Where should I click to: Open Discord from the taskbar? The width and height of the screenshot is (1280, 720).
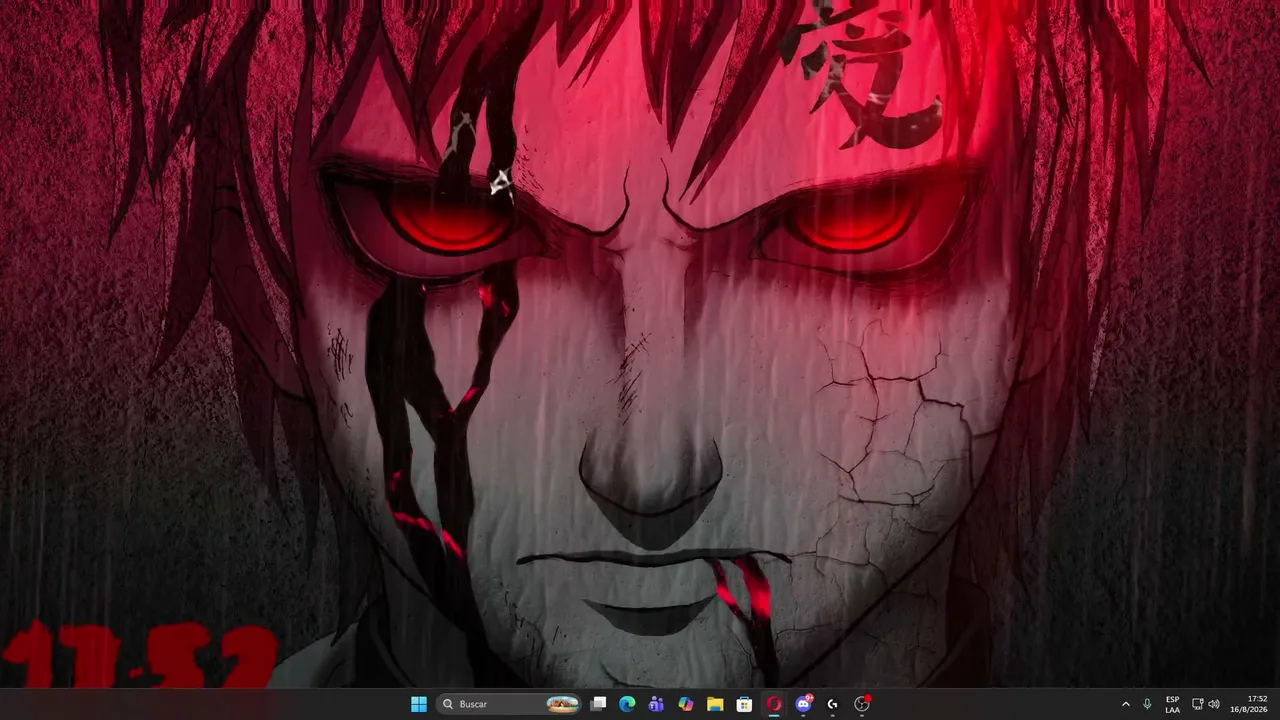click(x=803, y=704)
